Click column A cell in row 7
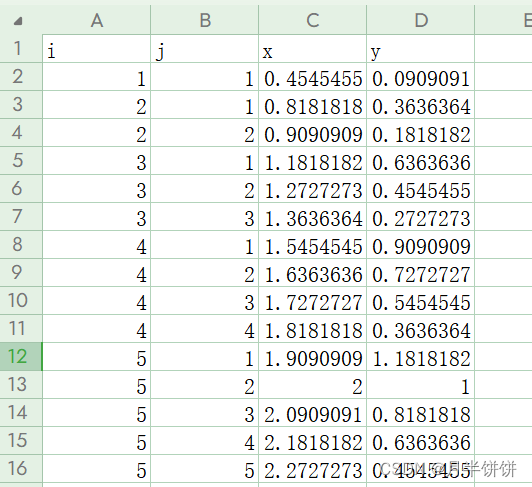532x487 pixels. click(97, 217)
